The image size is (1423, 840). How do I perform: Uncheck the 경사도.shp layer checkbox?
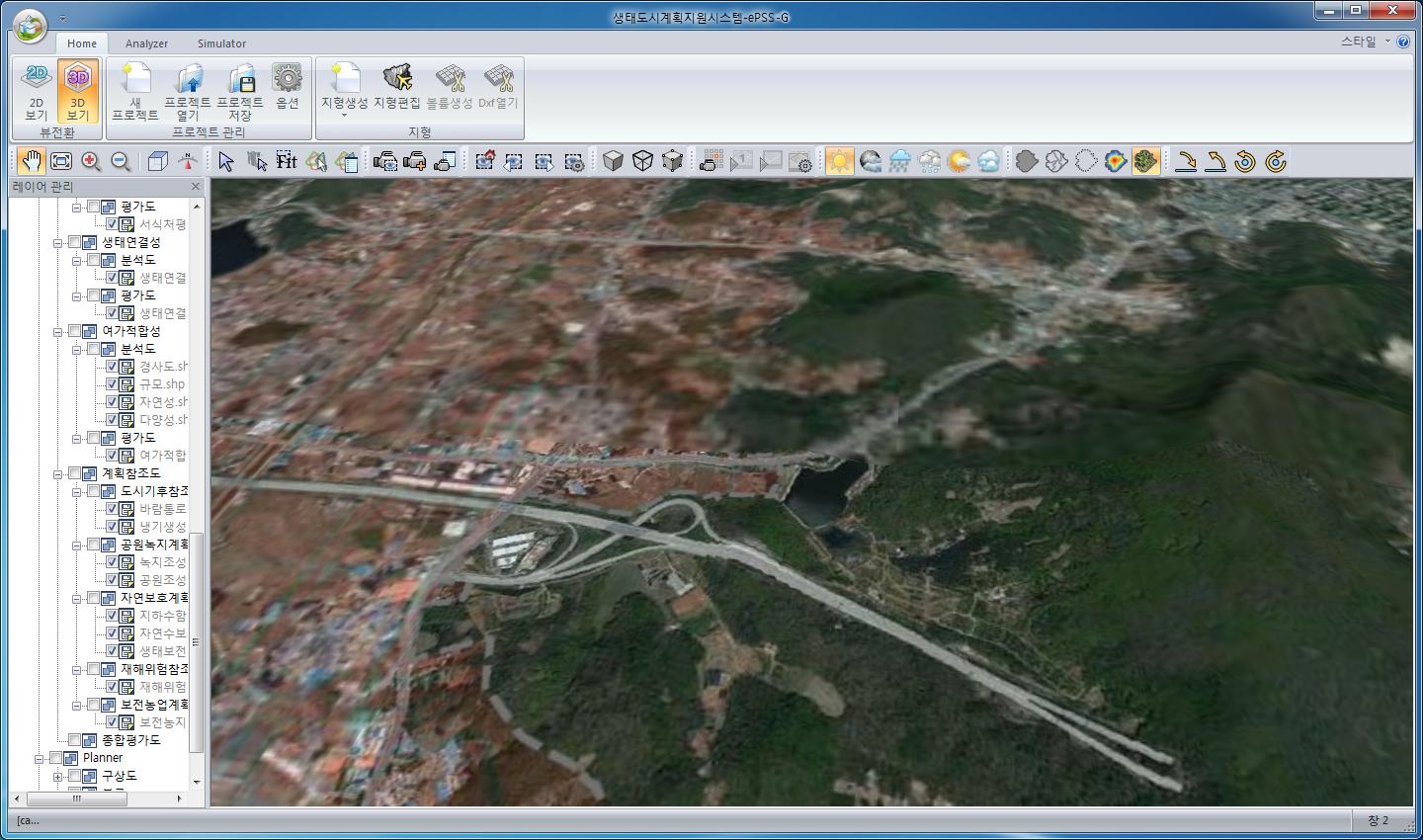click(112, 367)
